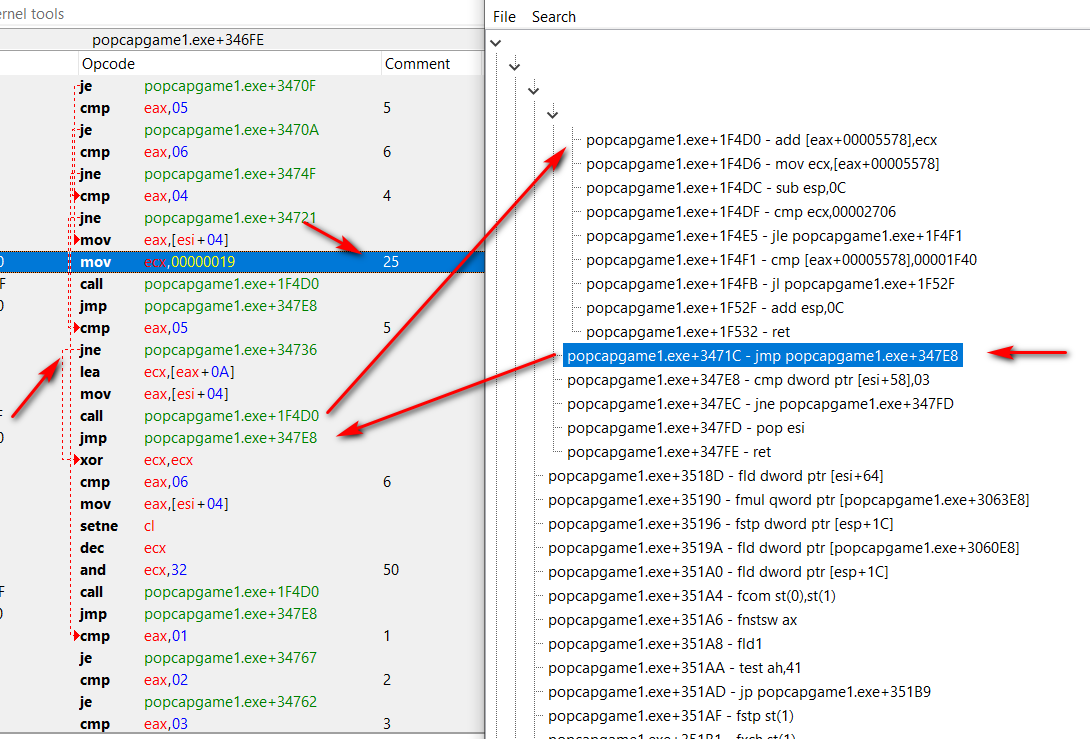1090x739 pixels.
Task: Select tree entry 'popcapgame1.exe+1F532 - ret'
Action: tap(688, 332)
